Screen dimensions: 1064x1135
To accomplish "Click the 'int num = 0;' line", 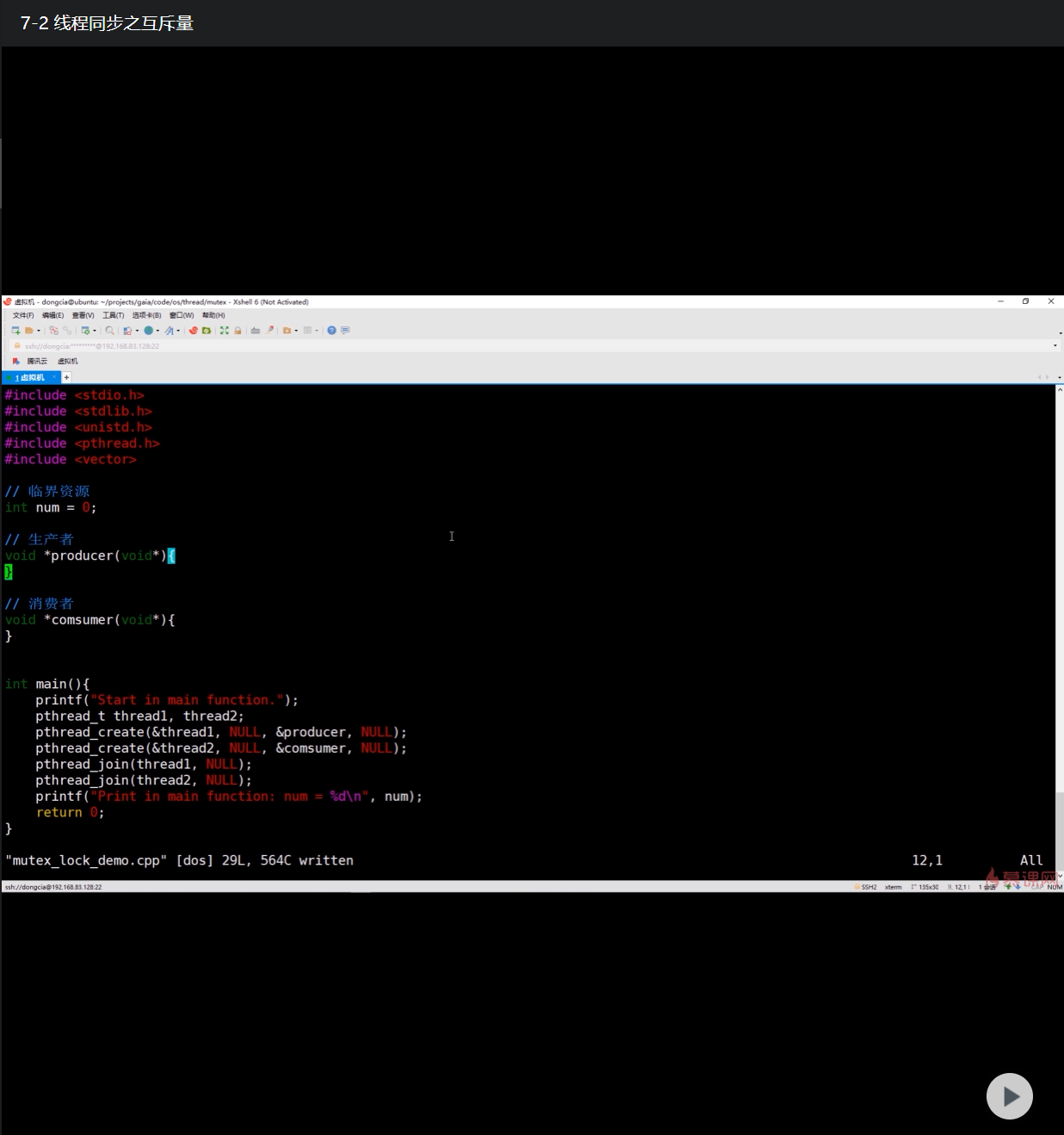I will point(51,508).
